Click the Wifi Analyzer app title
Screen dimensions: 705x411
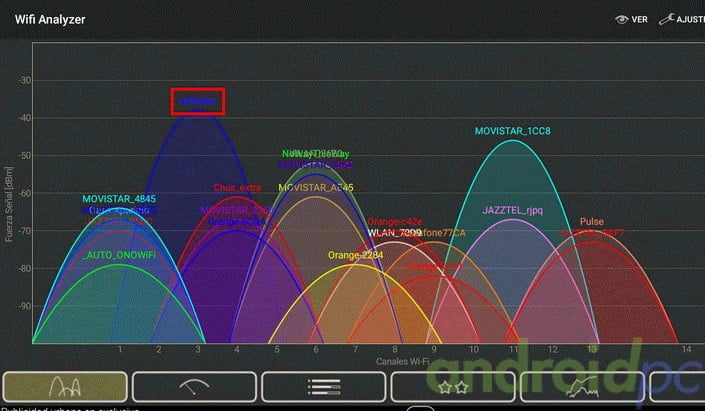coord(50,19)
